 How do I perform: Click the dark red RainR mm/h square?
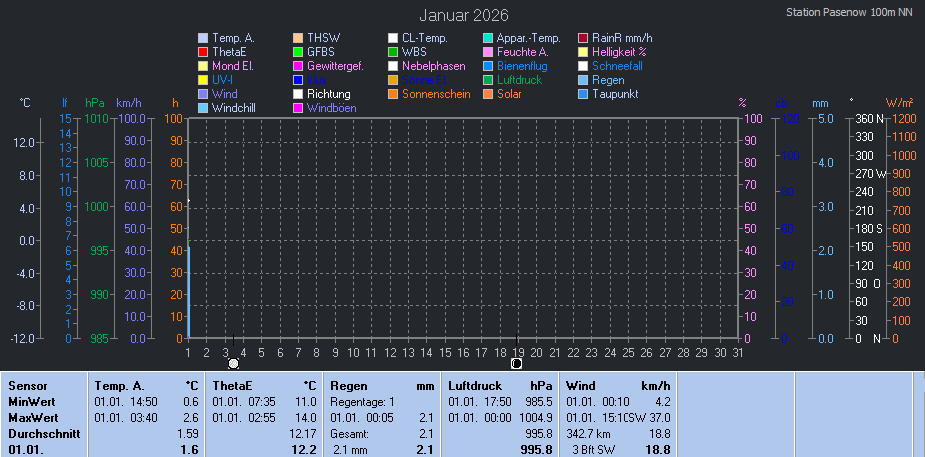click(x=583, y=38)
